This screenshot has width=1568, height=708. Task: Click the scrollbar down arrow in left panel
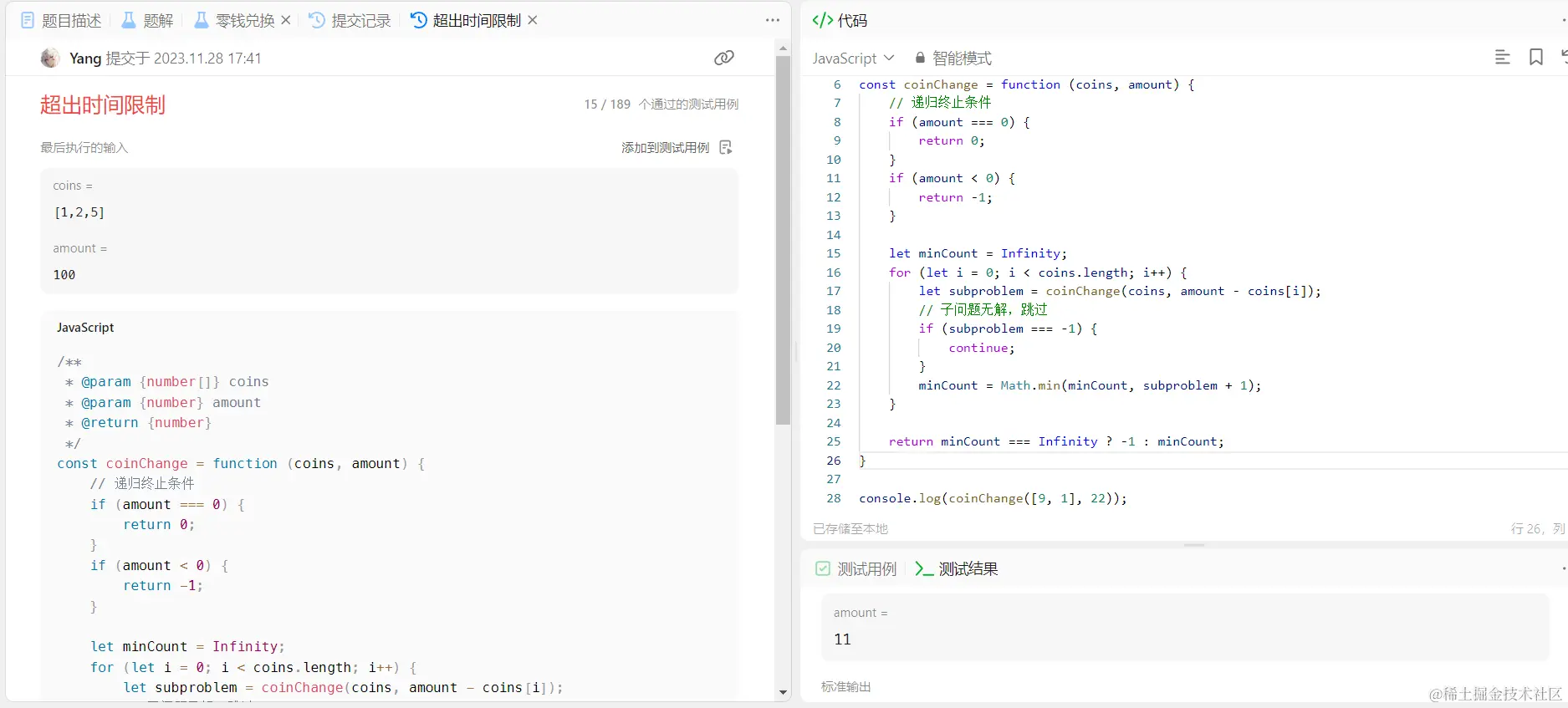[x=783, y=692]
